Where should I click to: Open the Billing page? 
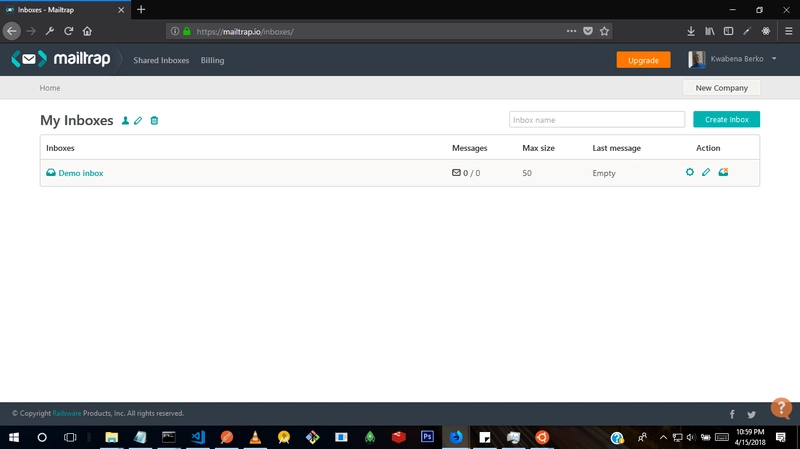pyautogui.click(x=212, y=60)
